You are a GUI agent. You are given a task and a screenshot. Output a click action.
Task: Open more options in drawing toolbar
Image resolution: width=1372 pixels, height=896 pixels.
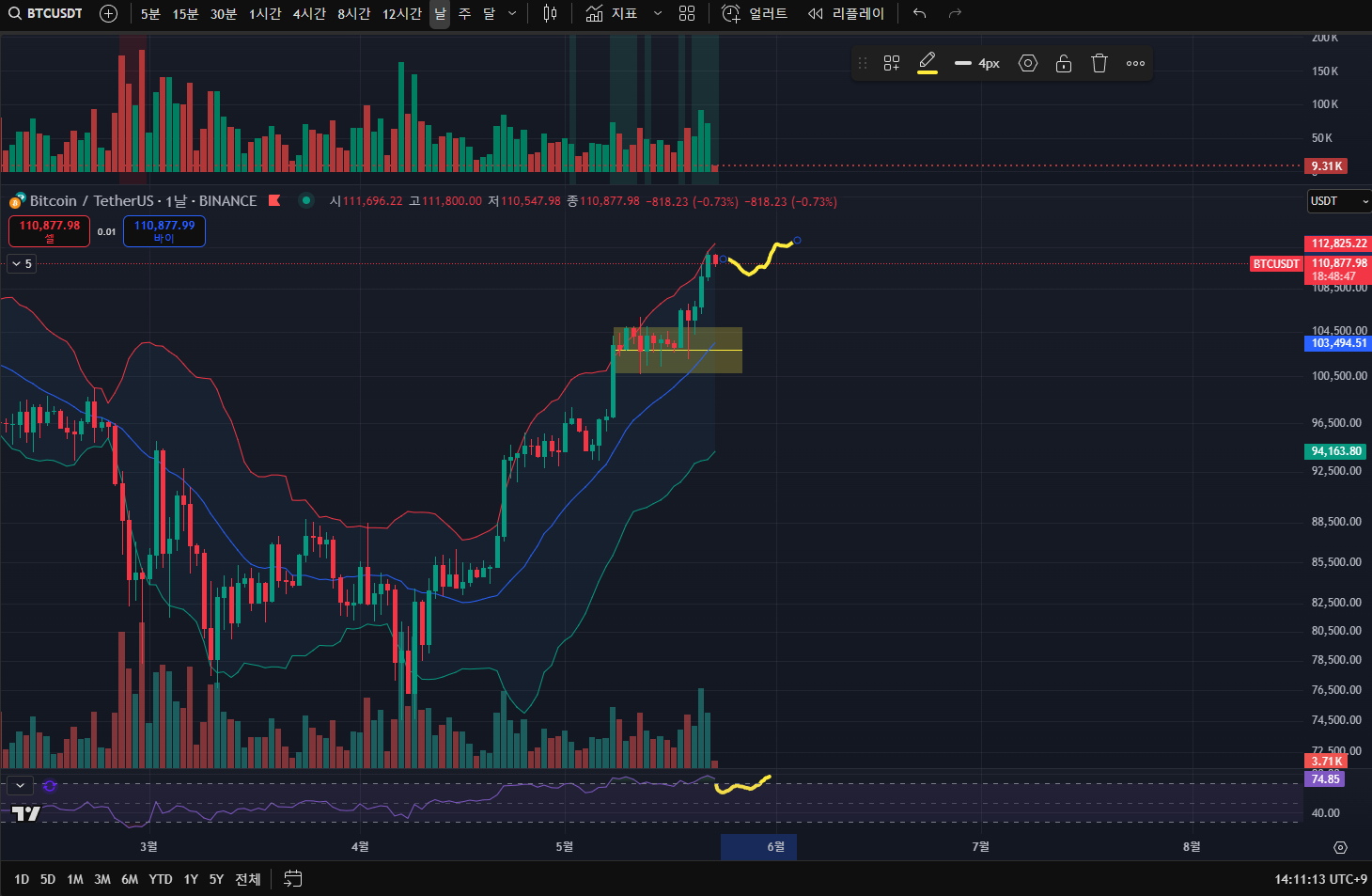[1135, 63]
